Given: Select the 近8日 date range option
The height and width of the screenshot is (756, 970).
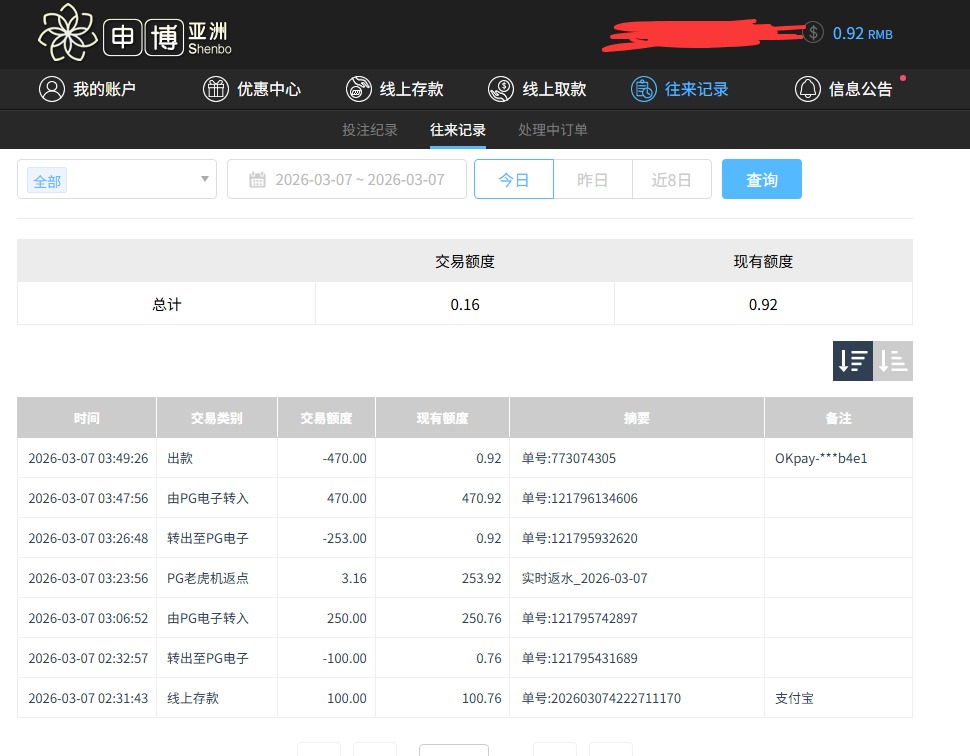Looking at the screenshot, I should [x=671, y=180].
